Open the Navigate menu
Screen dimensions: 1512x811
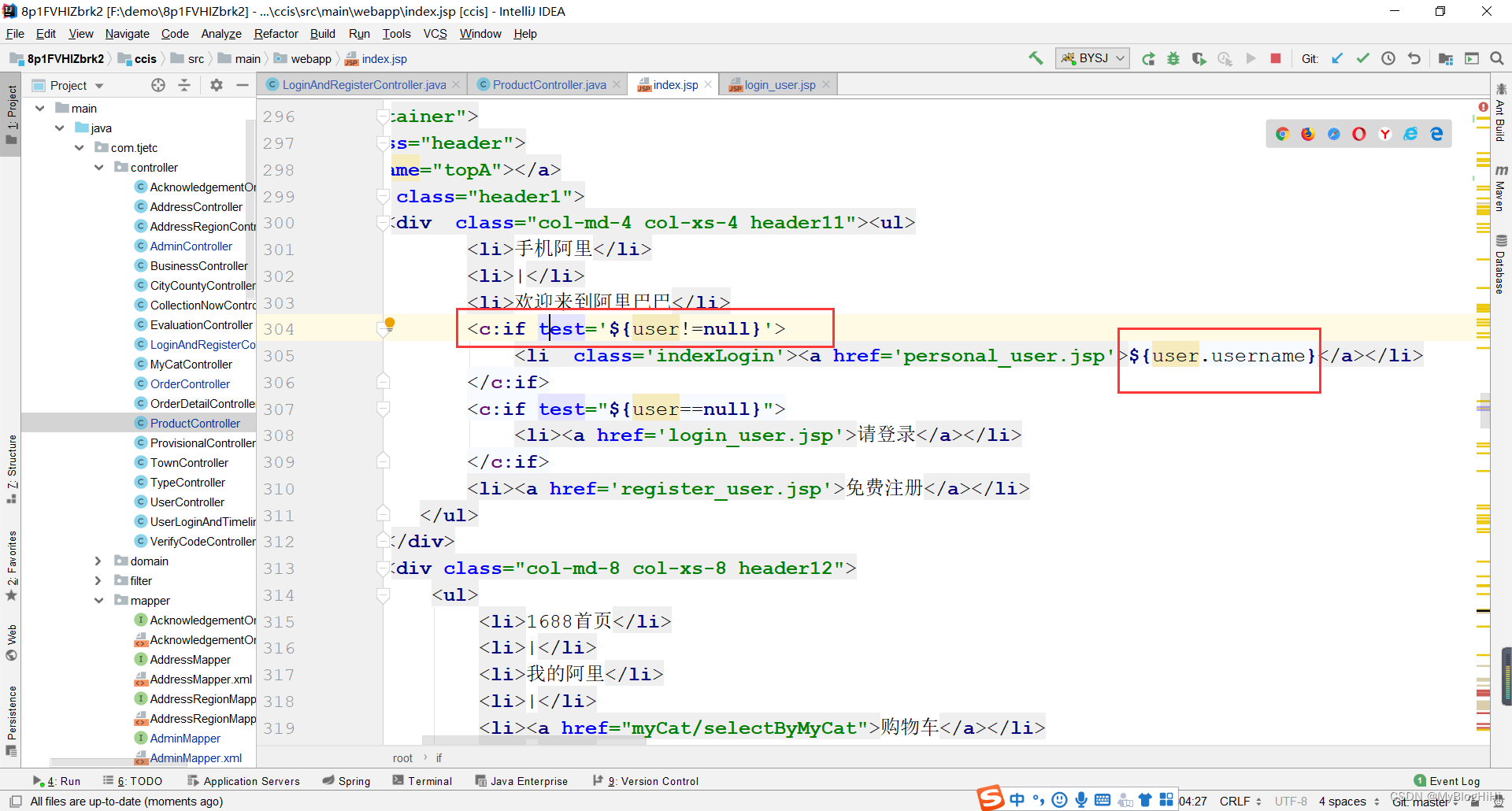(x=127, y=34)
